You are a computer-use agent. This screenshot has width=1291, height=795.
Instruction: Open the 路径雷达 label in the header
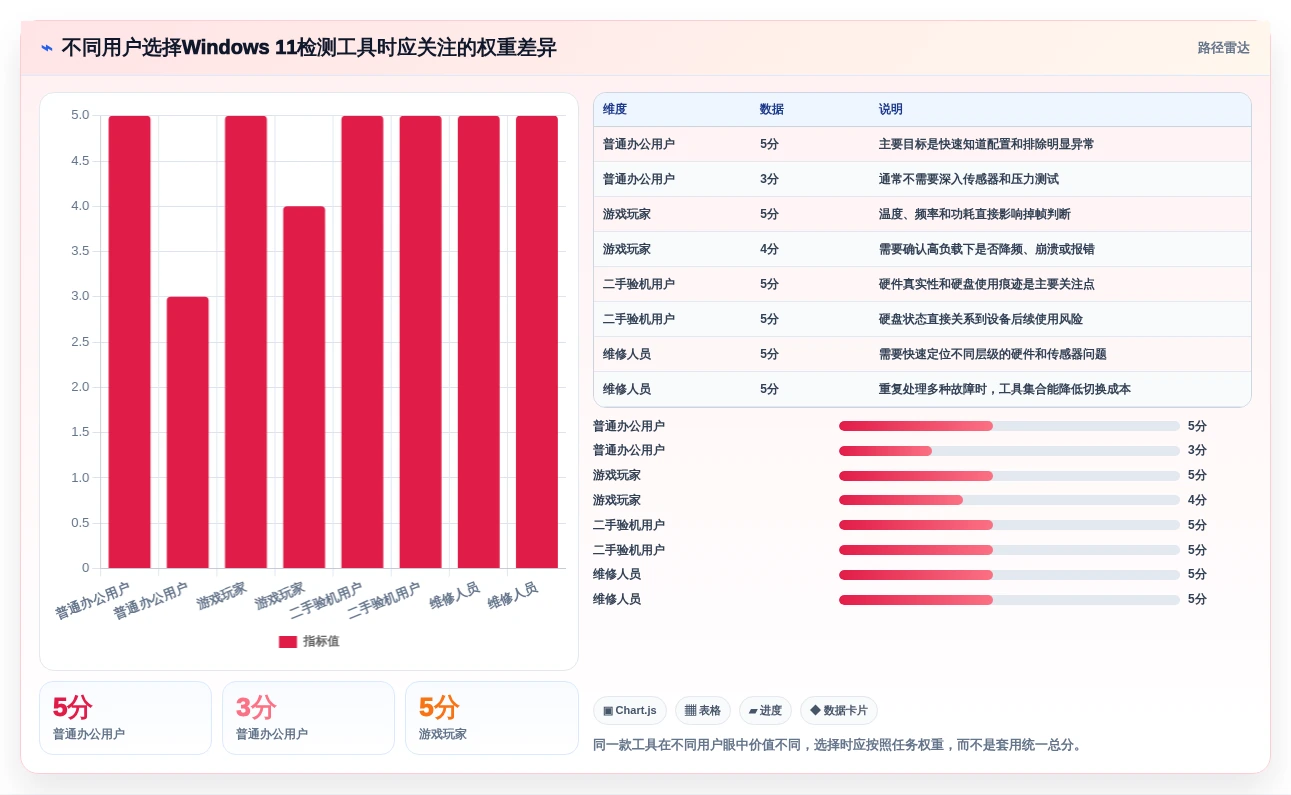[1224, 48]
